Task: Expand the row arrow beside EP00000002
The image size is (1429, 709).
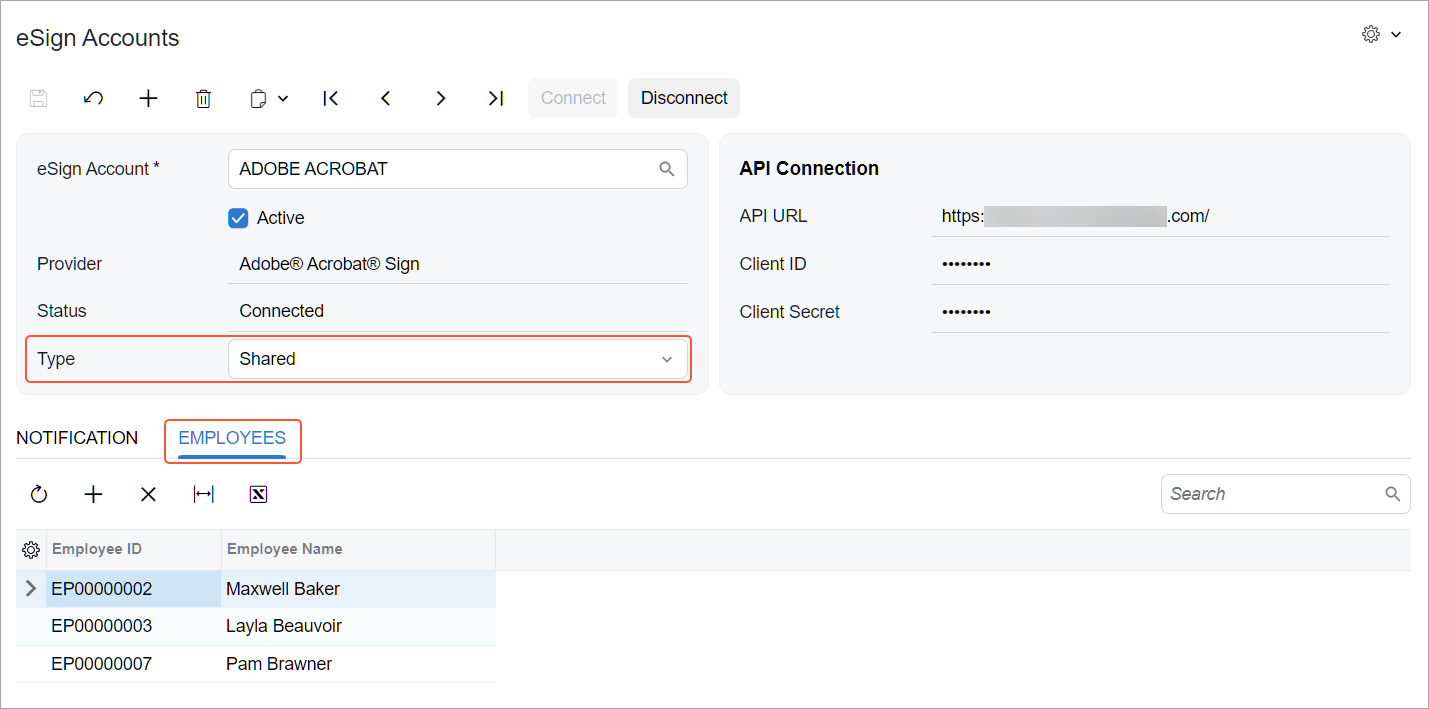Action: coord(30,589)
